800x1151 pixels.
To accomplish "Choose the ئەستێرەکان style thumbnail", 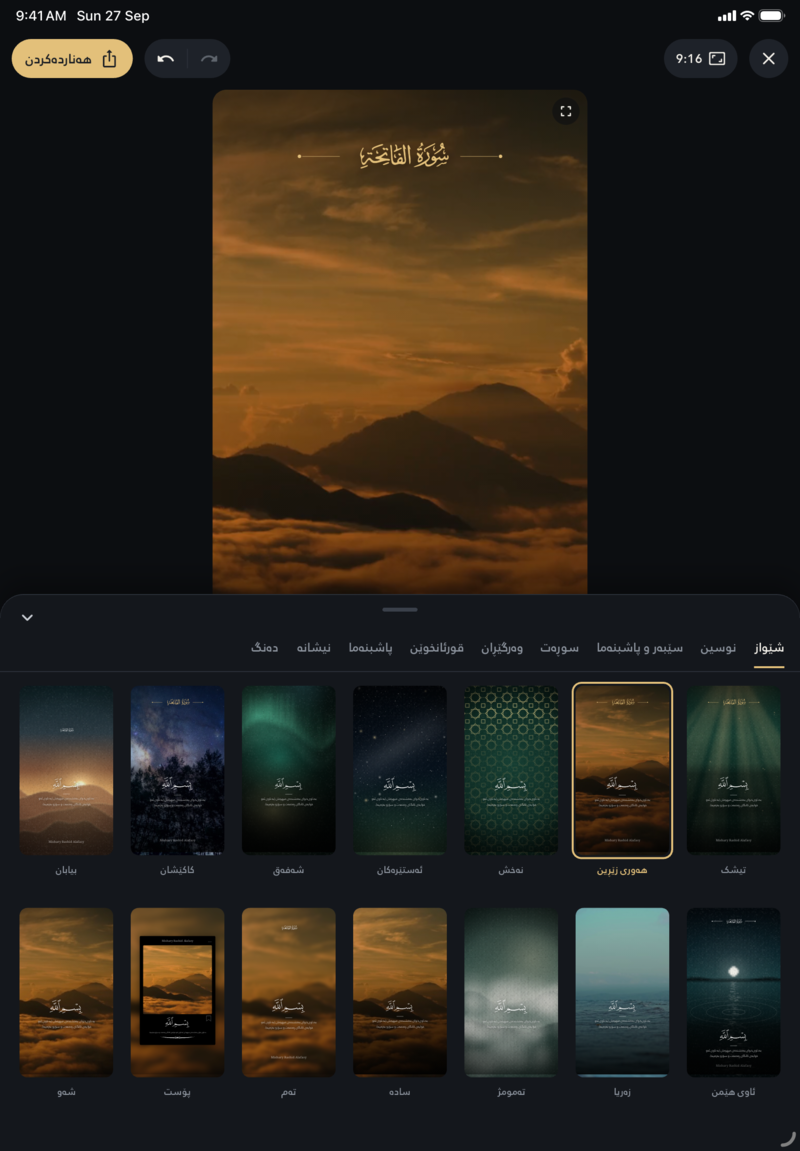I will coord(400,770).
